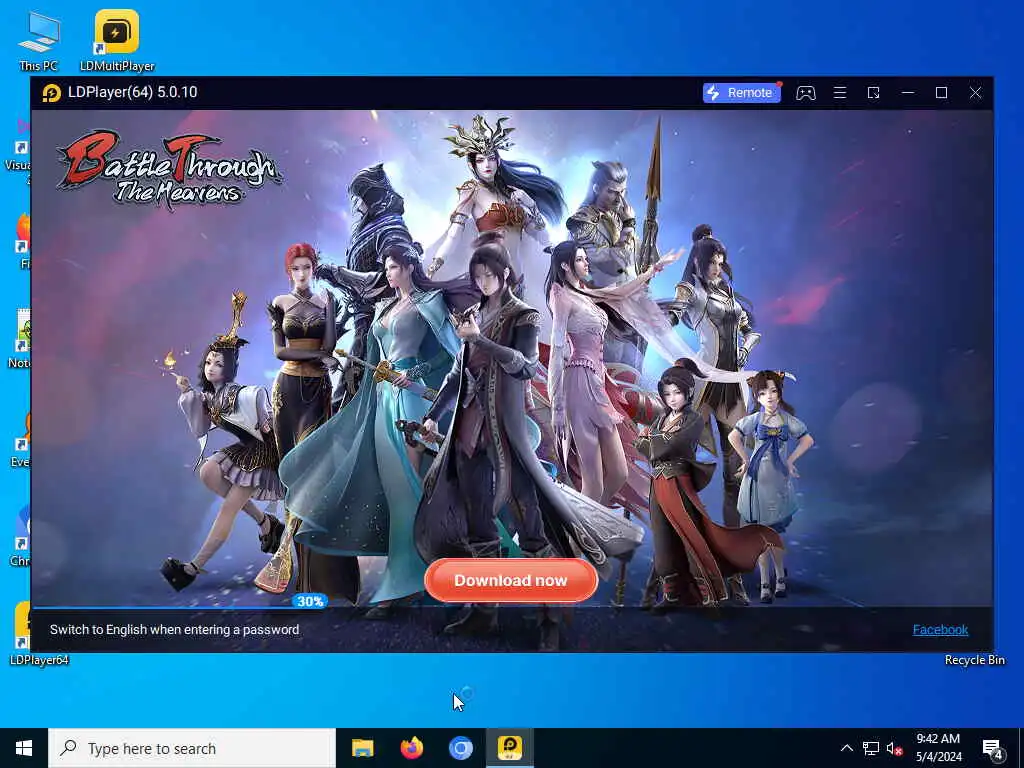The image size is (1024, 768).
Task: Click the Switch to English password tip
Action: coord(174,630)
